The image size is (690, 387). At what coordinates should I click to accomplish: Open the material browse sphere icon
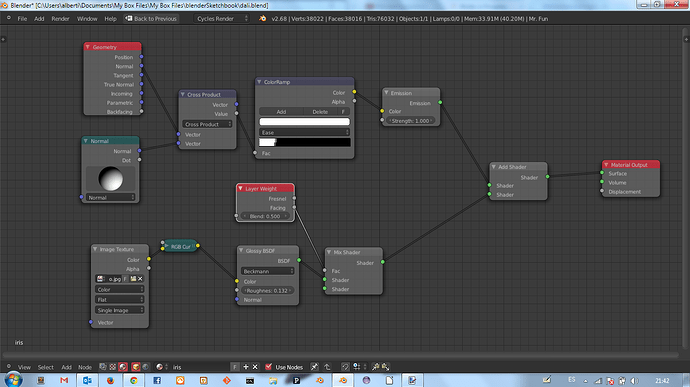(x=161, y=367)
